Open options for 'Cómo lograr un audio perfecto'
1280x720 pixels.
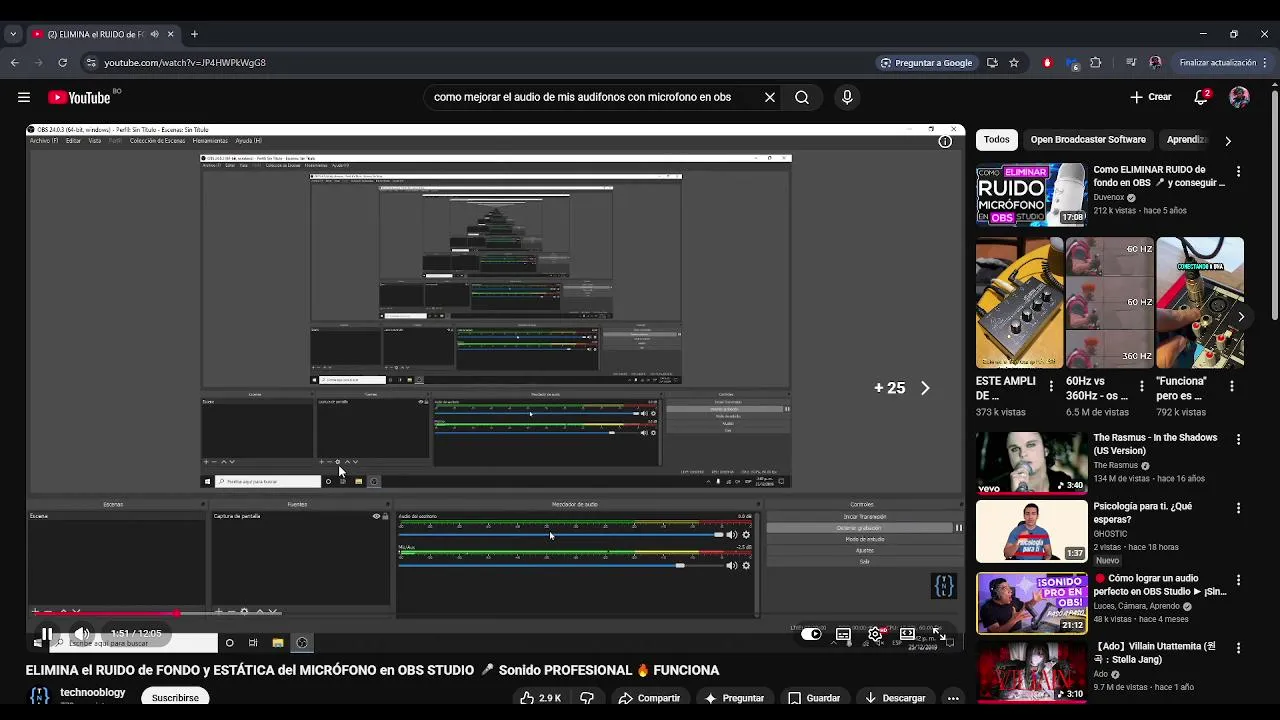1238,580
